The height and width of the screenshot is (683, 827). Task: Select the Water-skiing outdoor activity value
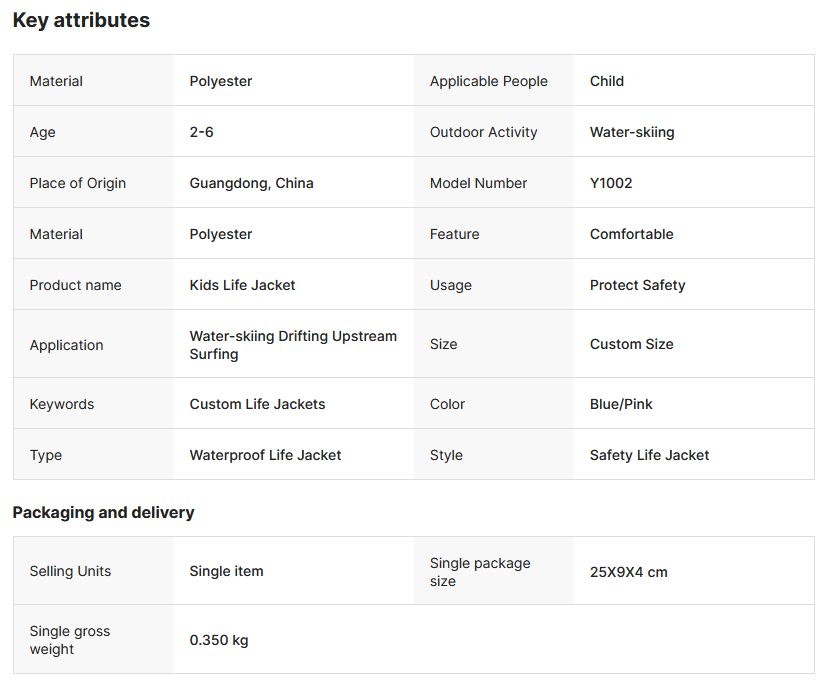click(632, 132)
